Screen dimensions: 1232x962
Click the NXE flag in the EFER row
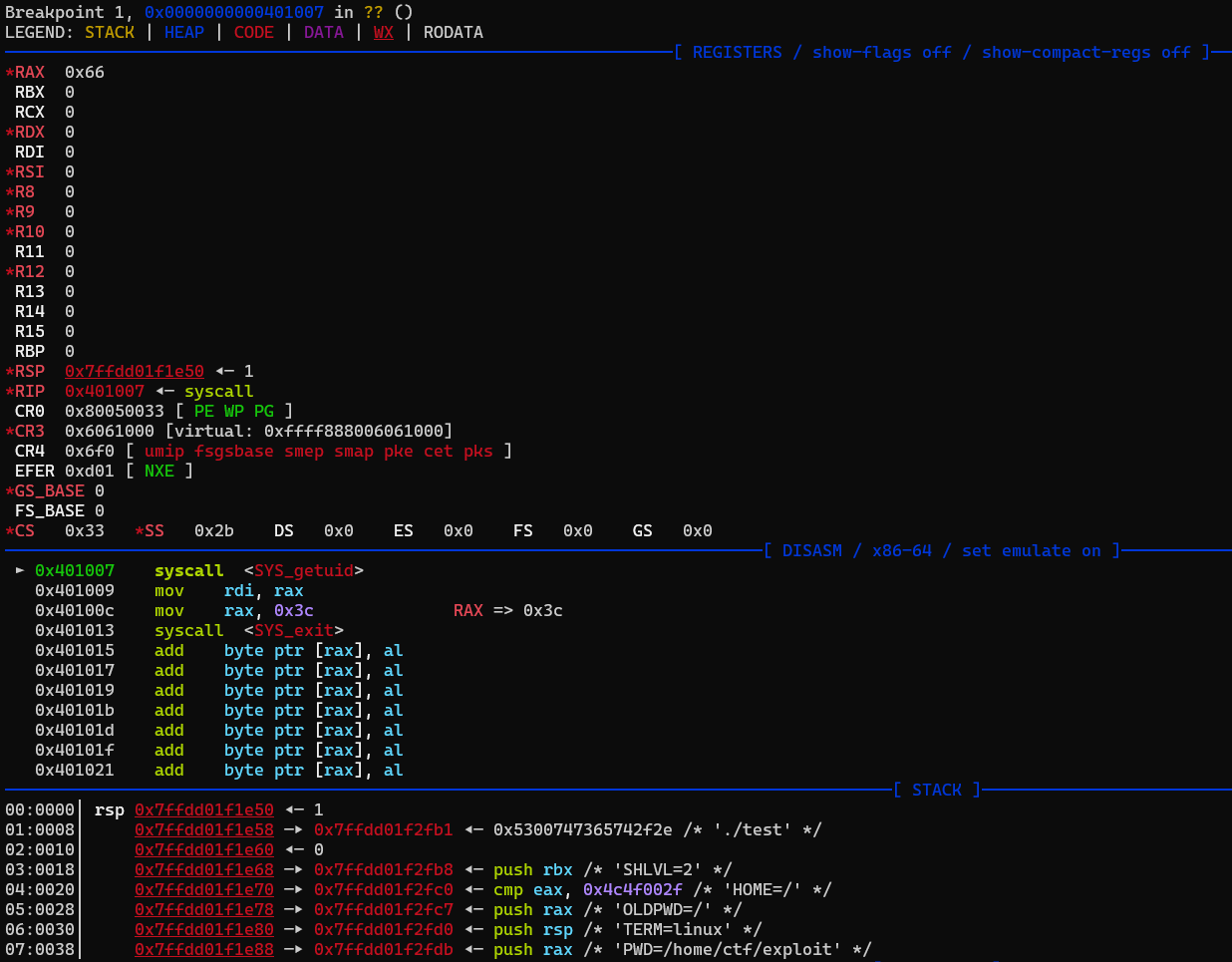[x=158, y=471]
